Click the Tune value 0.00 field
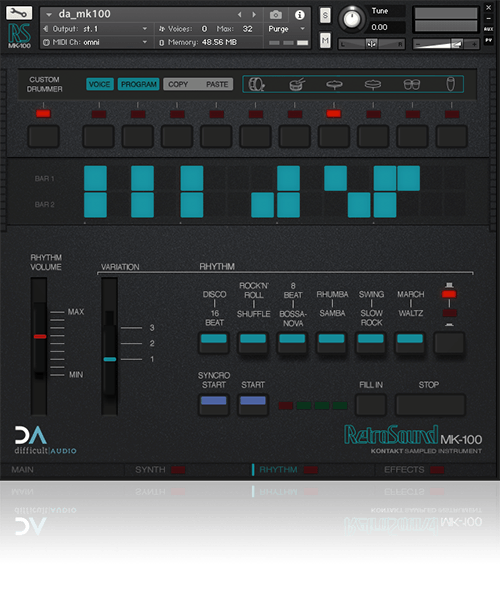Image resolution: width=500 pixels, height=589 pixels. tap(387, 27)
